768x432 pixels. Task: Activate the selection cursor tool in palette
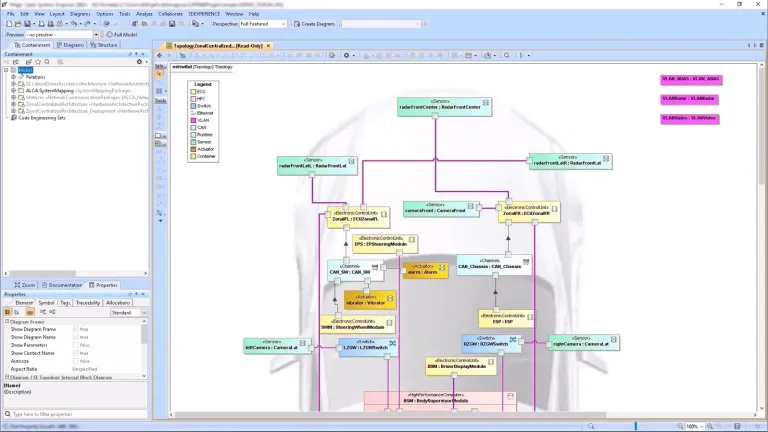[160, 73]
